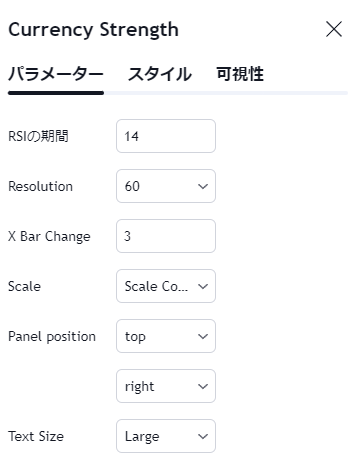Open the Resolution dropdown showing 60
The image size is (362, 473).
pyautogui.click(x=166, y=186)
